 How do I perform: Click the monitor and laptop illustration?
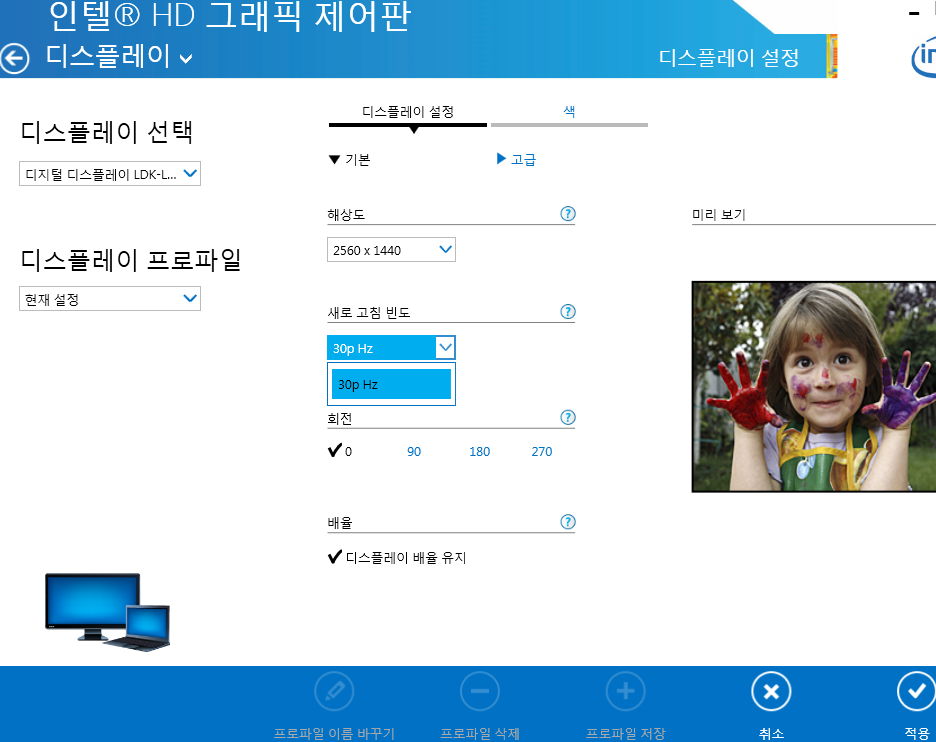click(107, 612)
